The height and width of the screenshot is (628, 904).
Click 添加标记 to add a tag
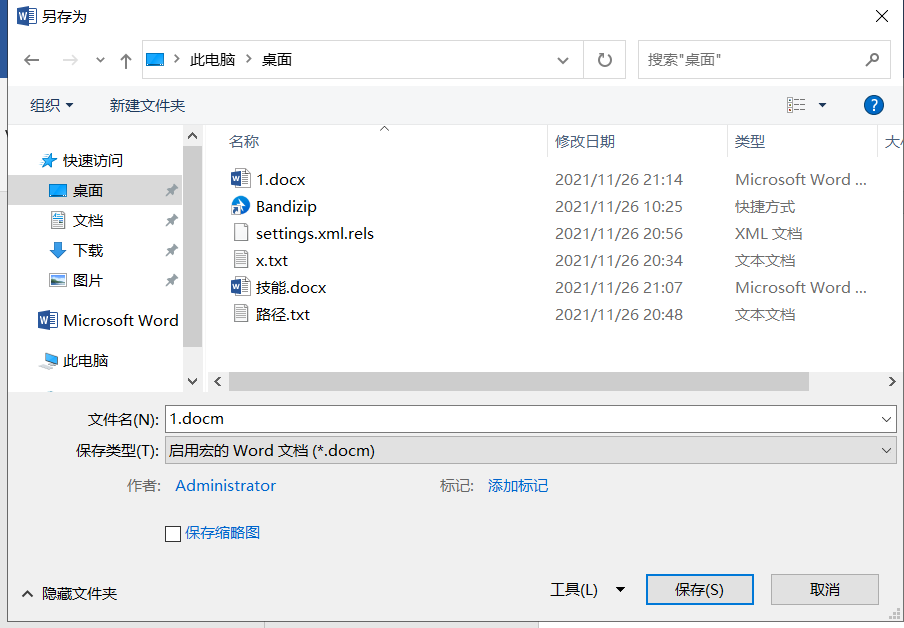(518, 486)
